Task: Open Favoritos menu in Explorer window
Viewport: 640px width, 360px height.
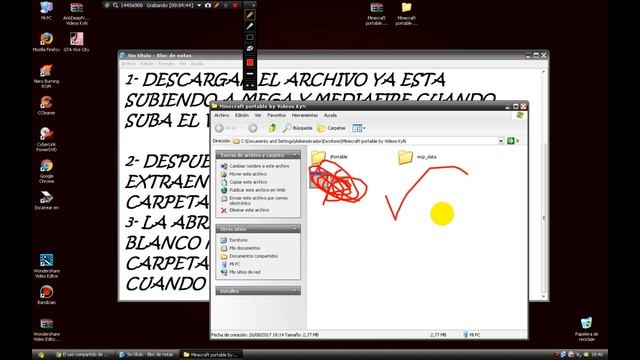Action: 276,116
